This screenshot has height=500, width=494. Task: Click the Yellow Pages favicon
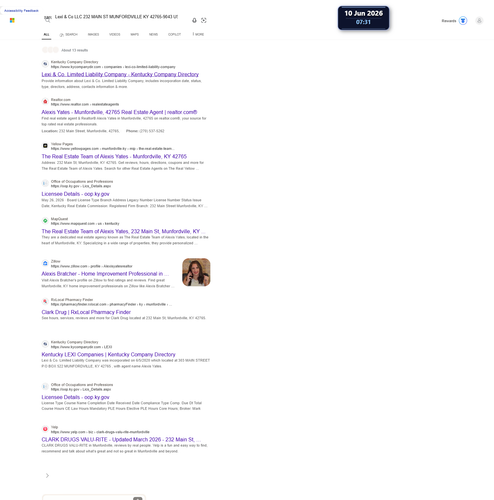[x=45, y=146]
